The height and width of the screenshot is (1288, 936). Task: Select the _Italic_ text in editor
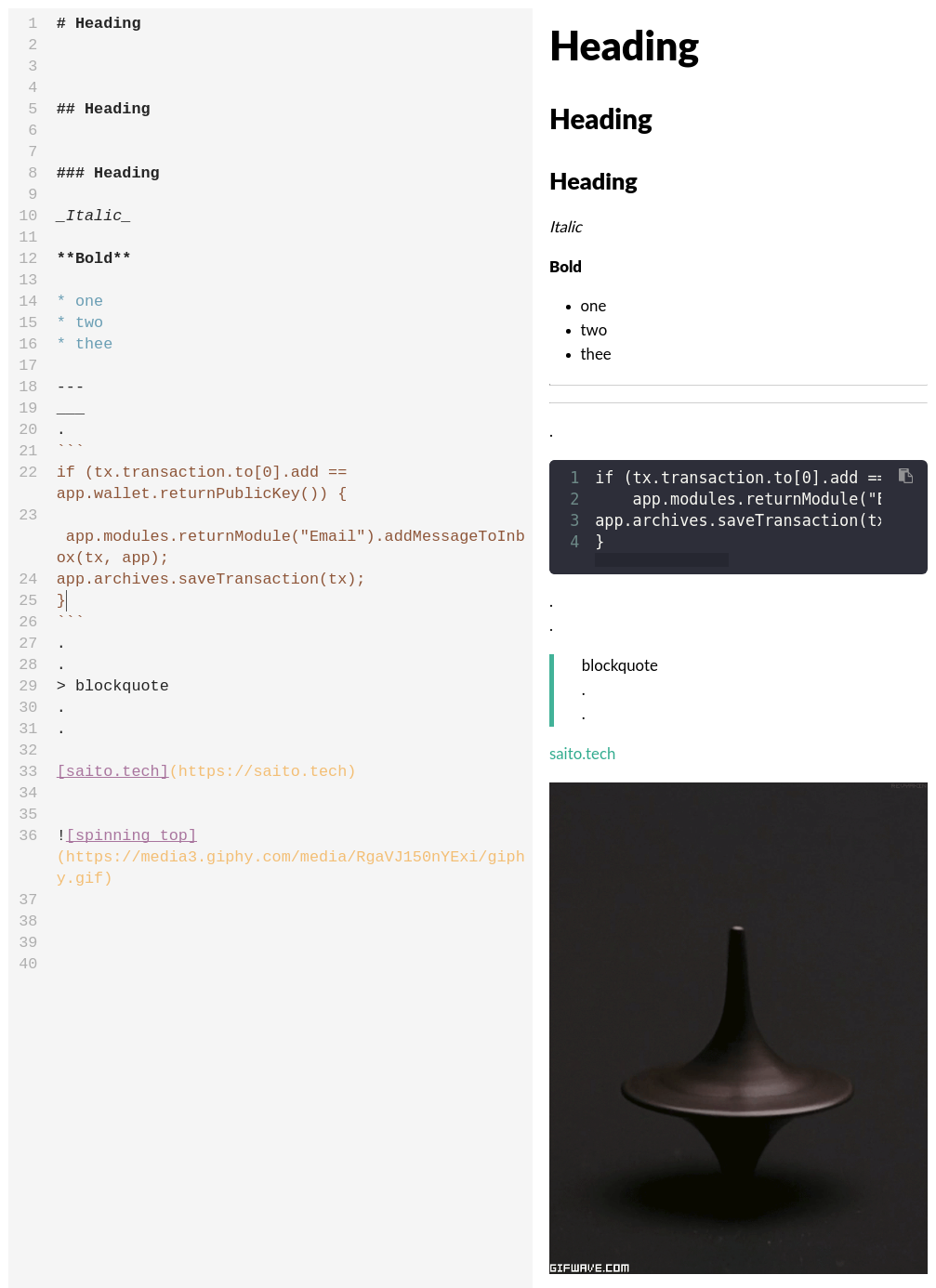[x=93, y=216]
